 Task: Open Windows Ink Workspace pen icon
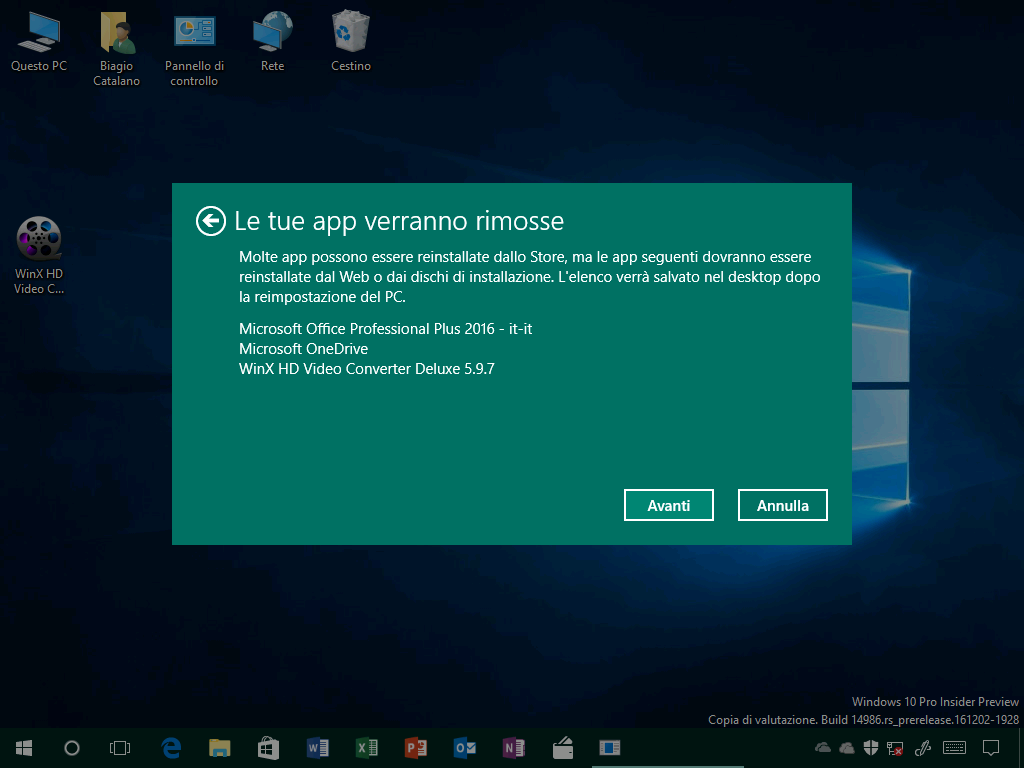923,748
